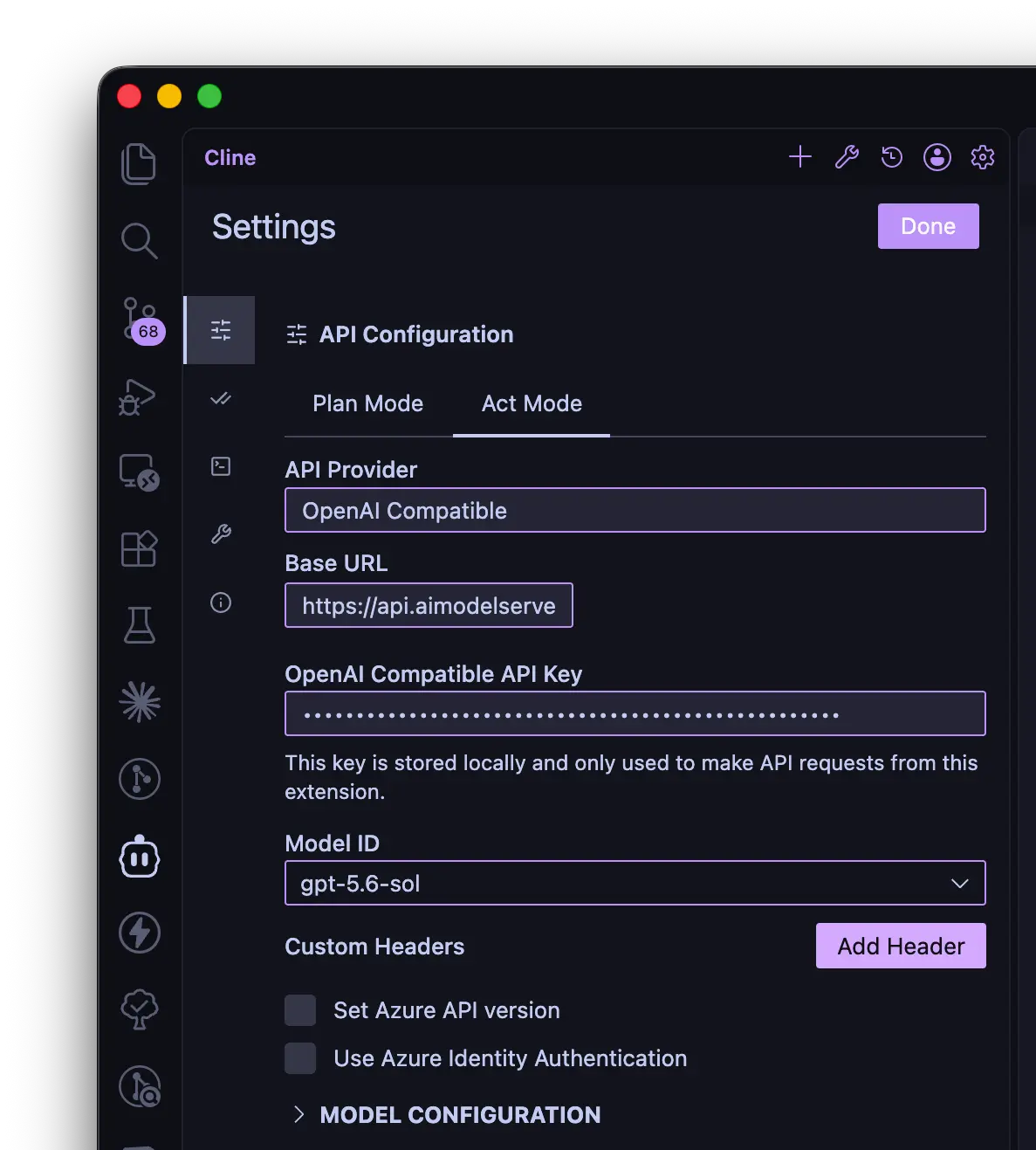Open MCP servers wrench icon in header
Screen dimensions: 1036x1150
coord(847,157)
